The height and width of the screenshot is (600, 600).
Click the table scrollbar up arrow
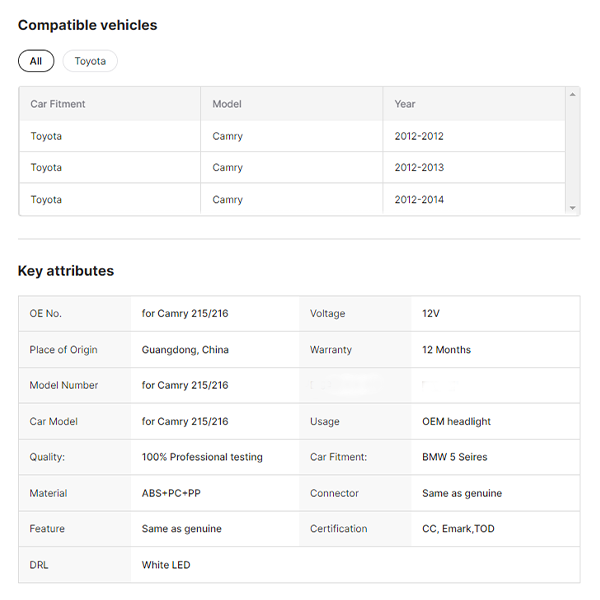click(573, 94)
